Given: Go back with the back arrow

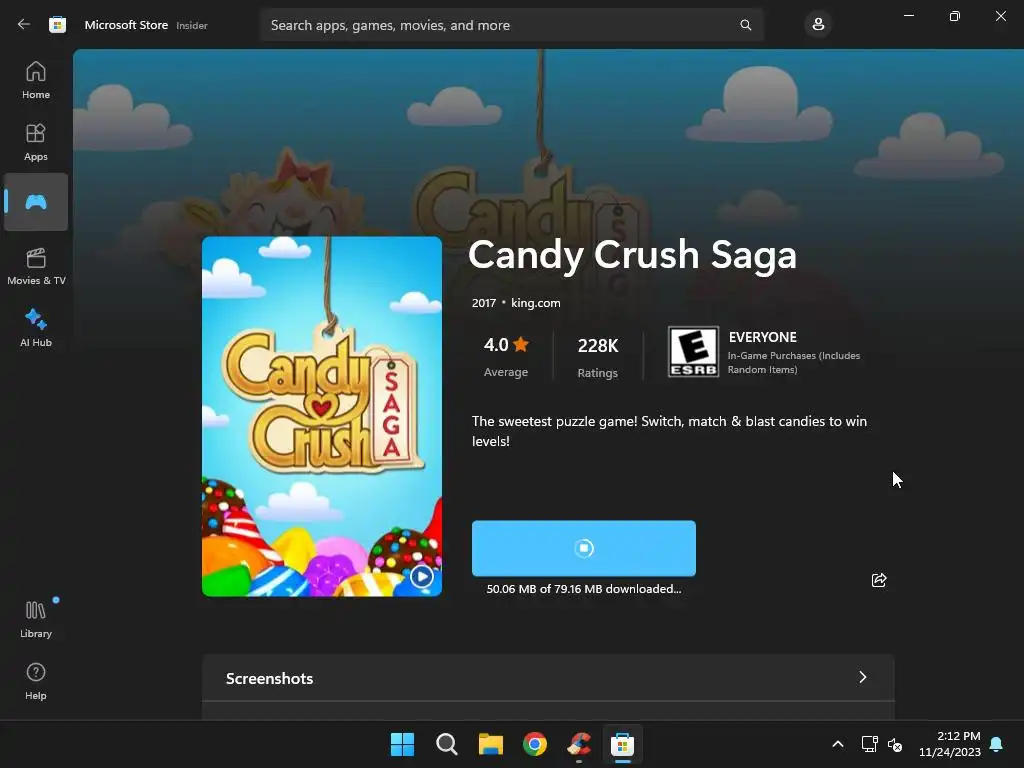Looking at the screenshot, I should [x=24, y=25].
